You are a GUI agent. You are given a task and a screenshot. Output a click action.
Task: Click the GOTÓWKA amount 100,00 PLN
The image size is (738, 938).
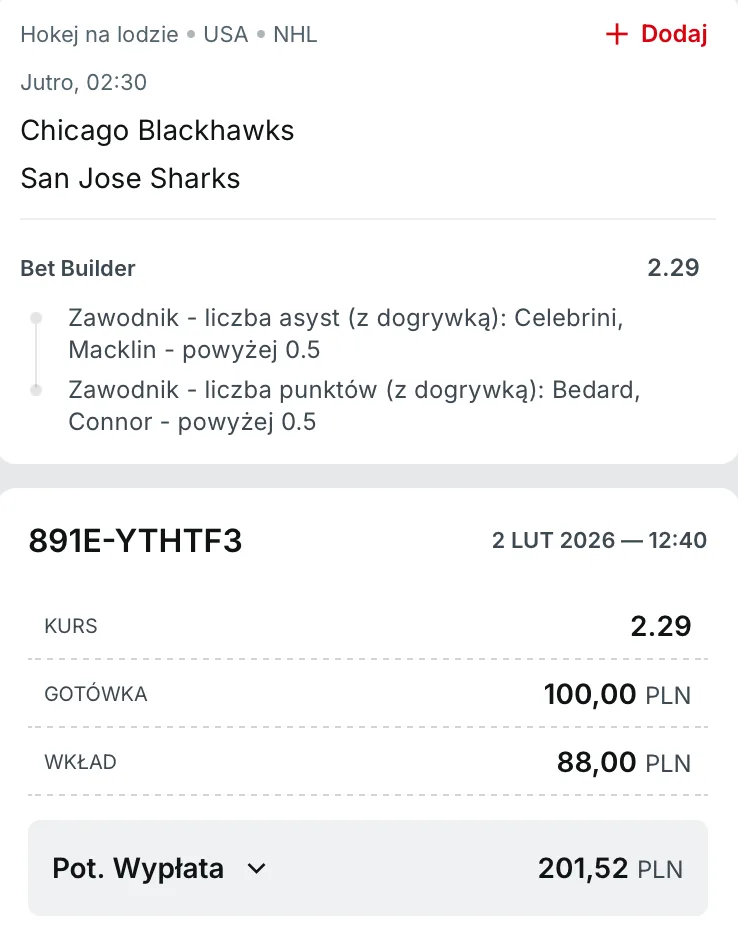617,693
